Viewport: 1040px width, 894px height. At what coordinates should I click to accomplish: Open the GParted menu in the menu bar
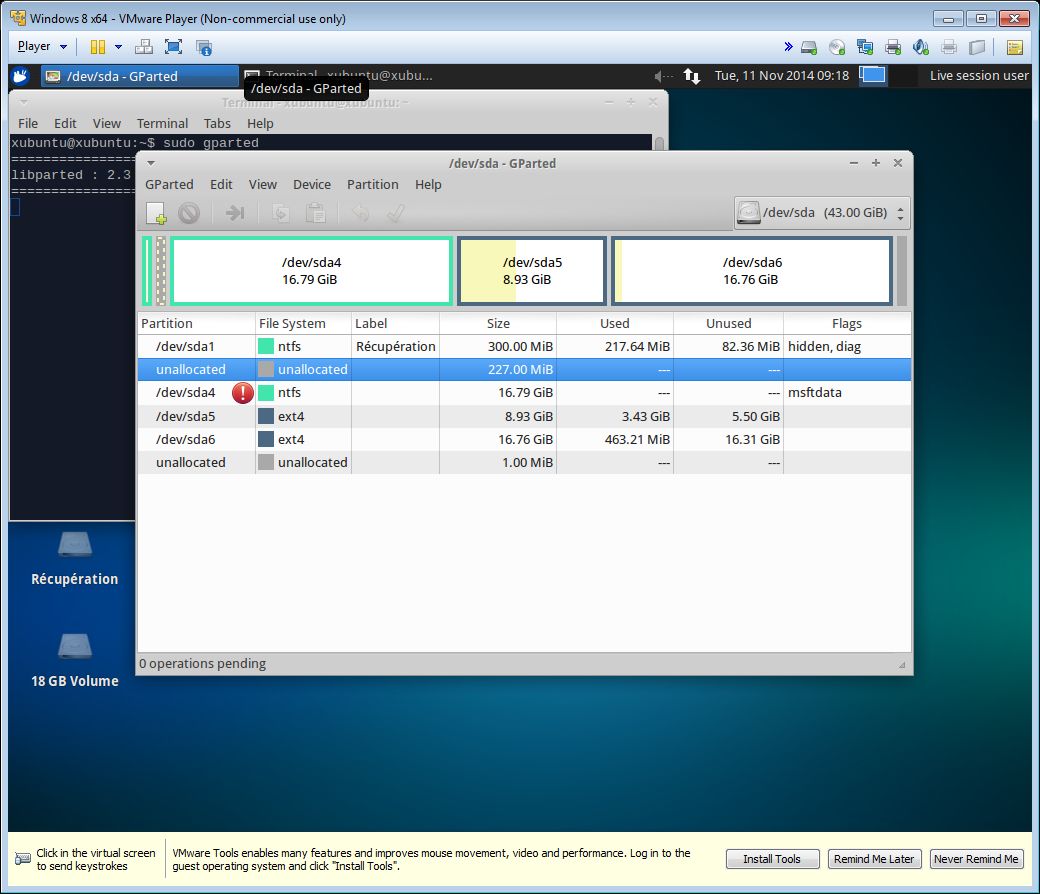coord(169,184)
